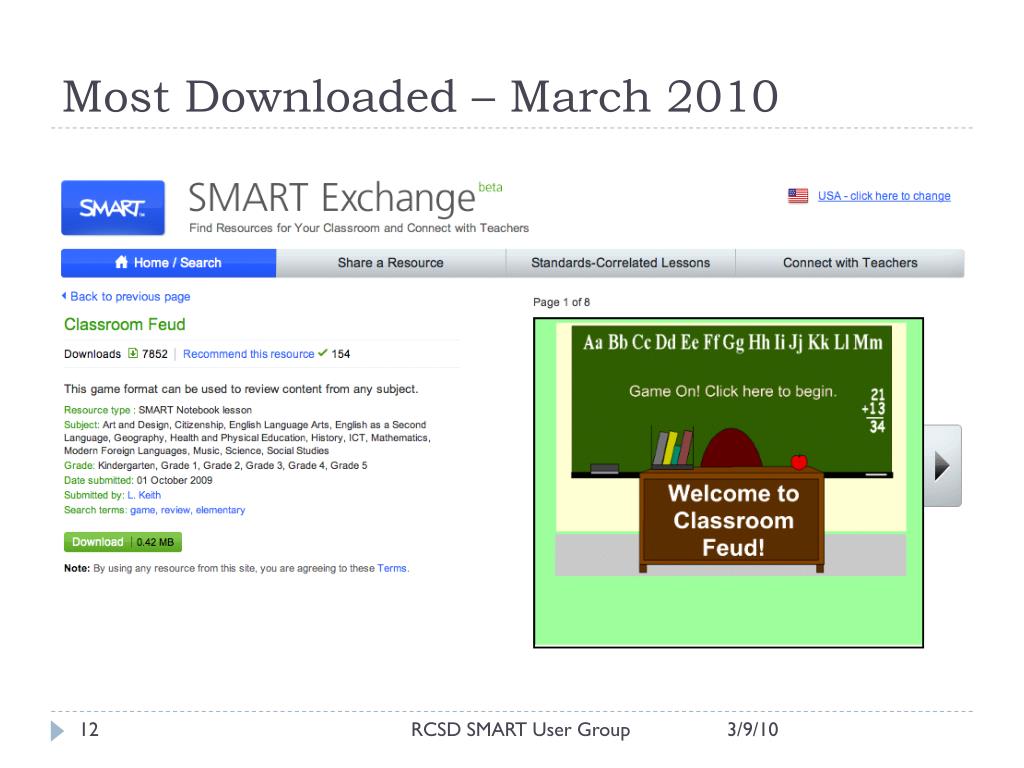Advance preview with next page arrow
This screenshot has width=1024, height=768.
coord(942,466)
